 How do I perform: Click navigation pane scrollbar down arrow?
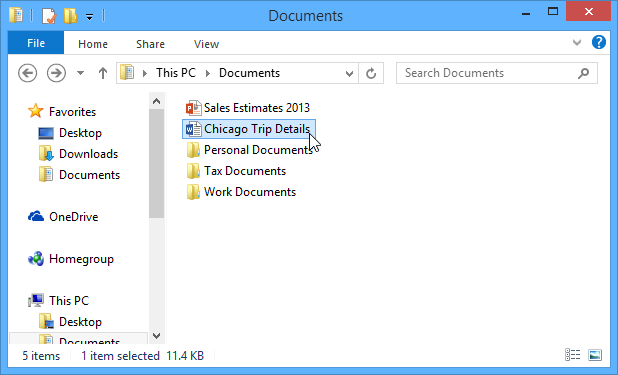pyautogui.click(x=156, y=336)
